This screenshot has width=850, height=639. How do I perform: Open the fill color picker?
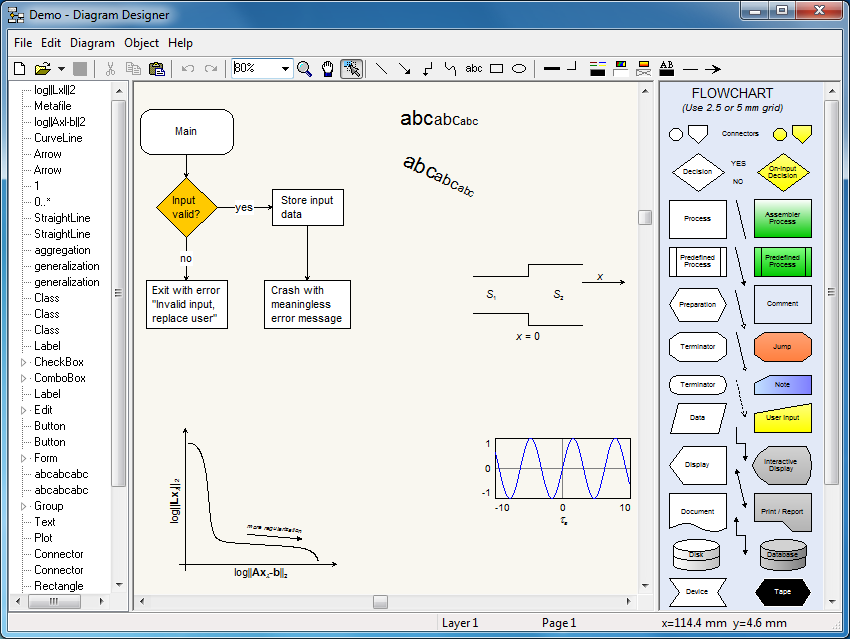click(621, 69)
